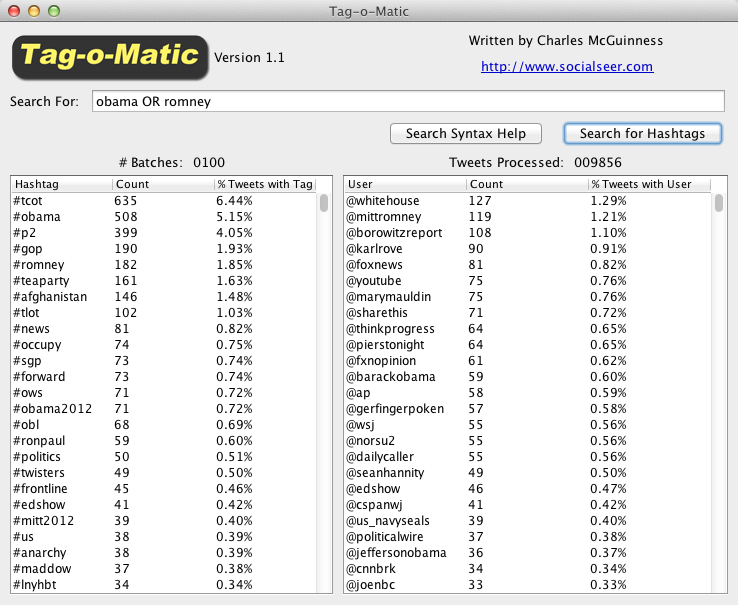Select the @thinkprogress user row
The height and width of the screenshot is (605, 738).
528,329
